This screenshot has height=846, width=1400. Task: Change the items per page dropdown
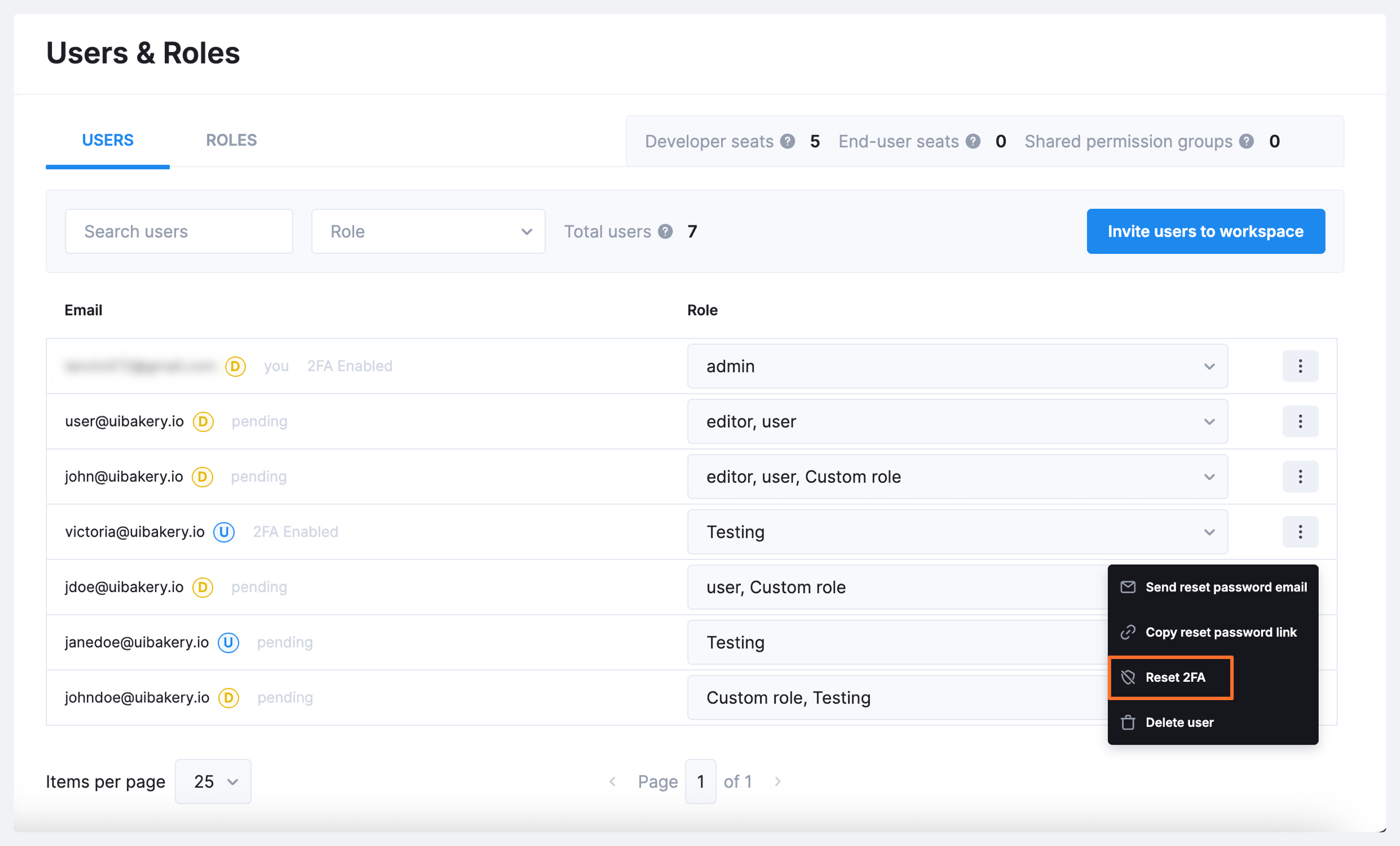pyautogui.click(x=213, y=781)
